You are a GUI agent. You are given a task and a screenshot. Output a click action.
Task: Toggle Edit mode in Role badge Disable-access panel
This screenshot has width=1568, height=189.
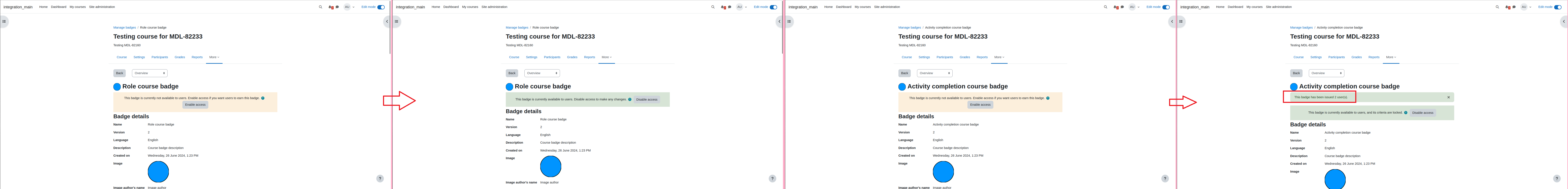point(774,7)
